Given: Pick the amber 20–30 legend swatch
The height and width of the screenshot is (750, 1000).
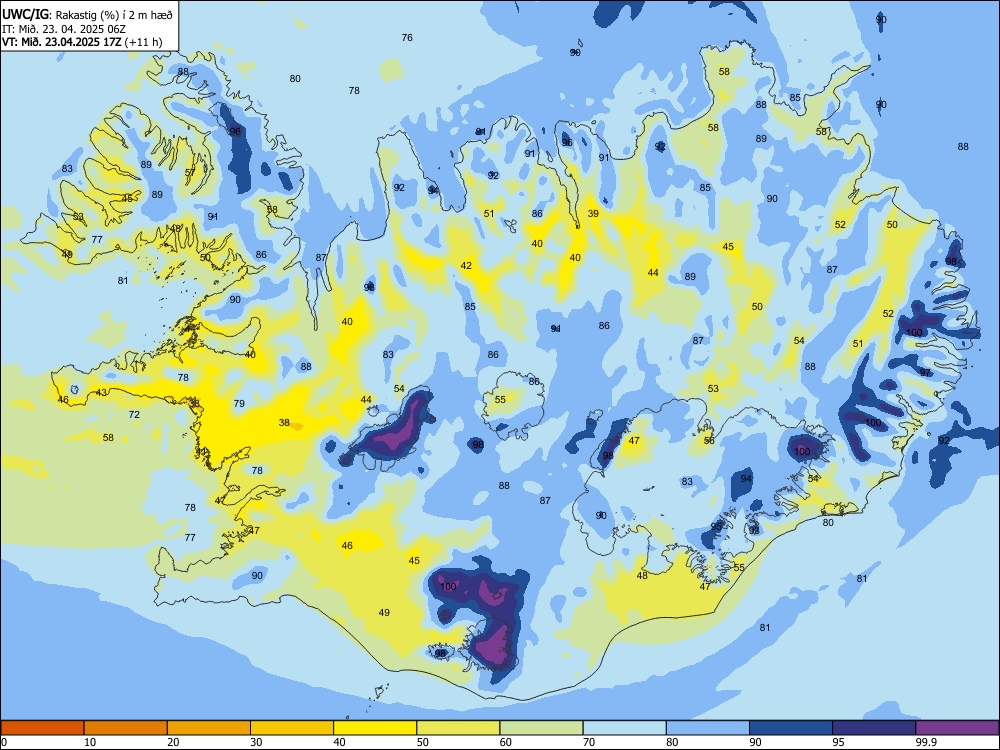Looking at the screenshot, I should 209,728.
